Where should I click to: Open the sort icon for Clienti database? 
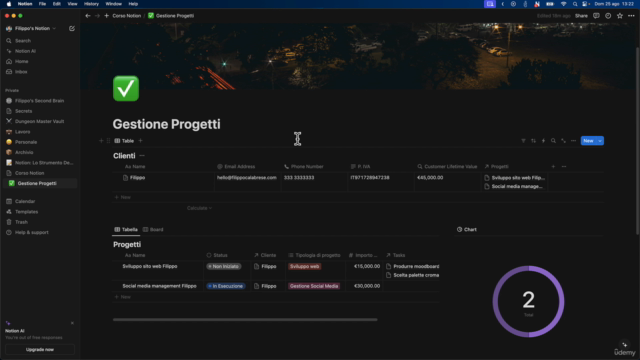533,141
